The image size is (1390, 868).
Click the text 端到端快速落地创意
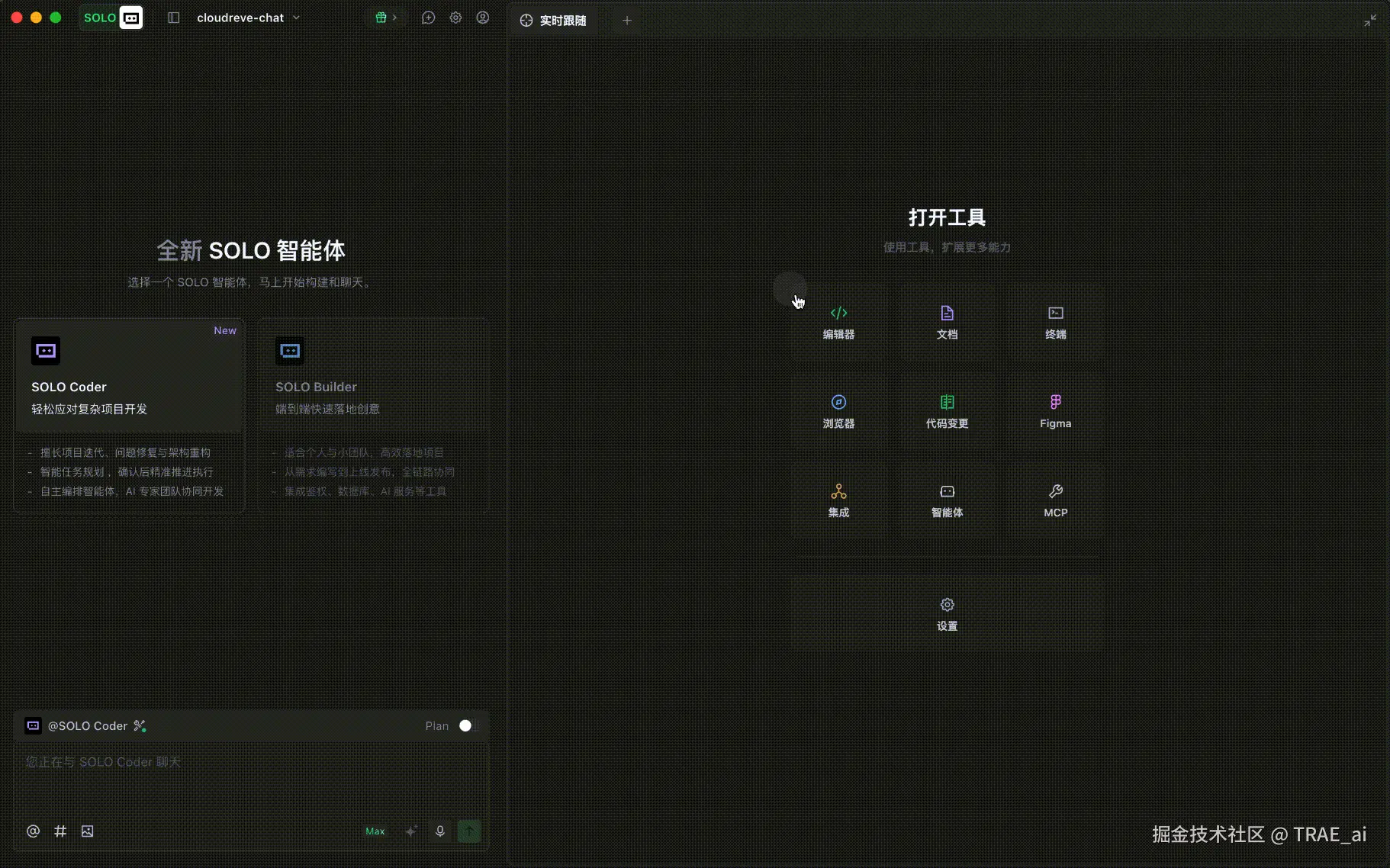coord(327,409)
